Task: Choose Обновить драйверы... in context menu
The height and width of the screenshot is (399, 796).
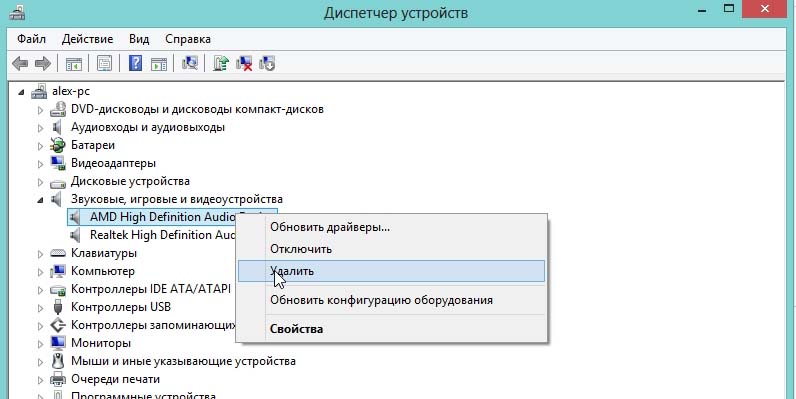Action: 391,227
